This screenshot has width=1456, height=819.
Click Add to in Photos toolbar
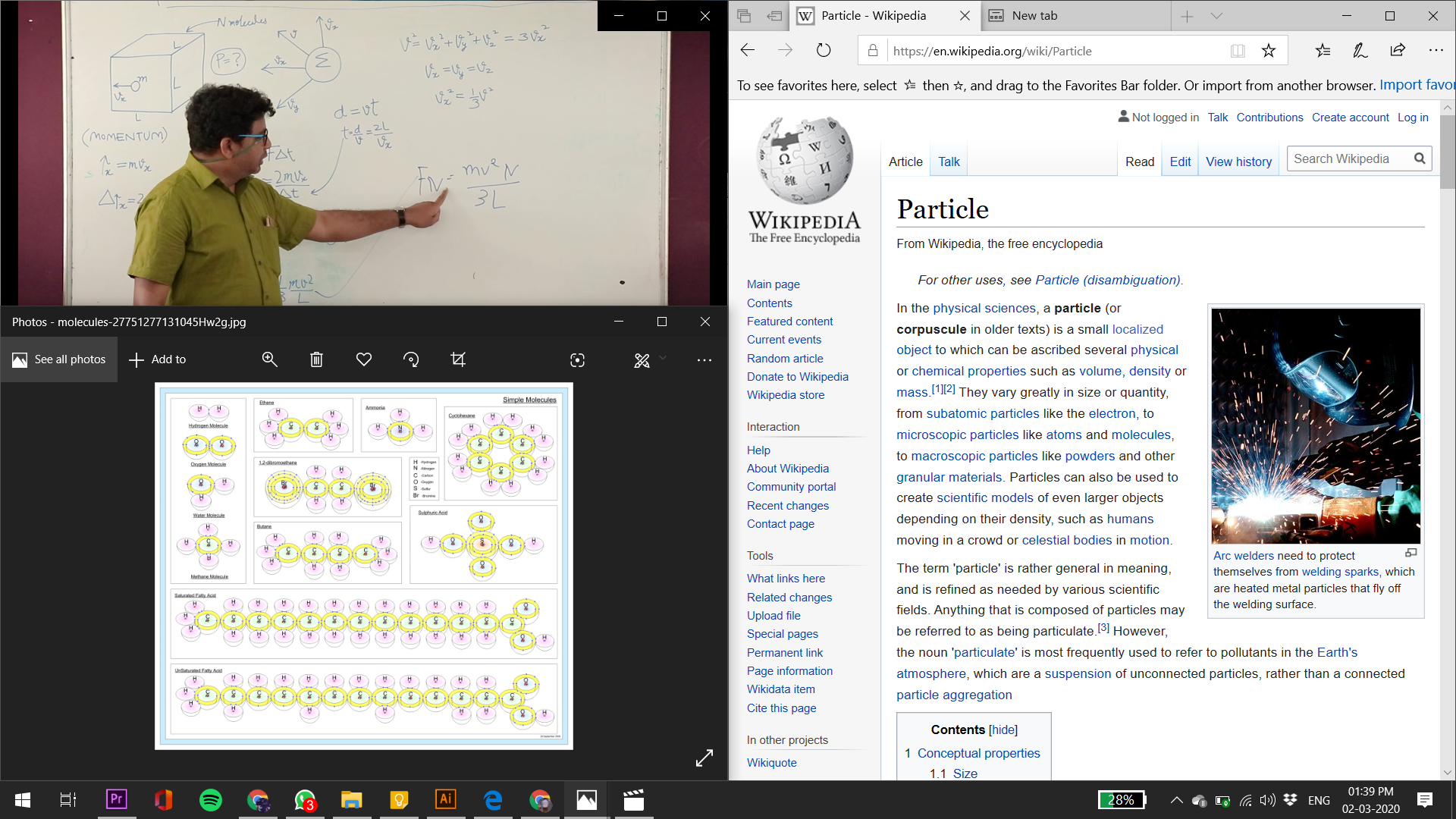158,359
